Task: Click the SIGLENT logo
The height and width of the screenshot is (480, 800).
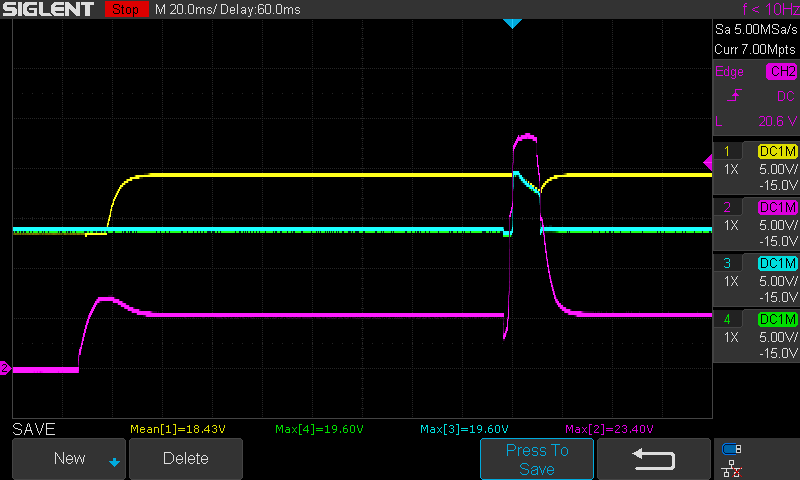Action: 48,9
